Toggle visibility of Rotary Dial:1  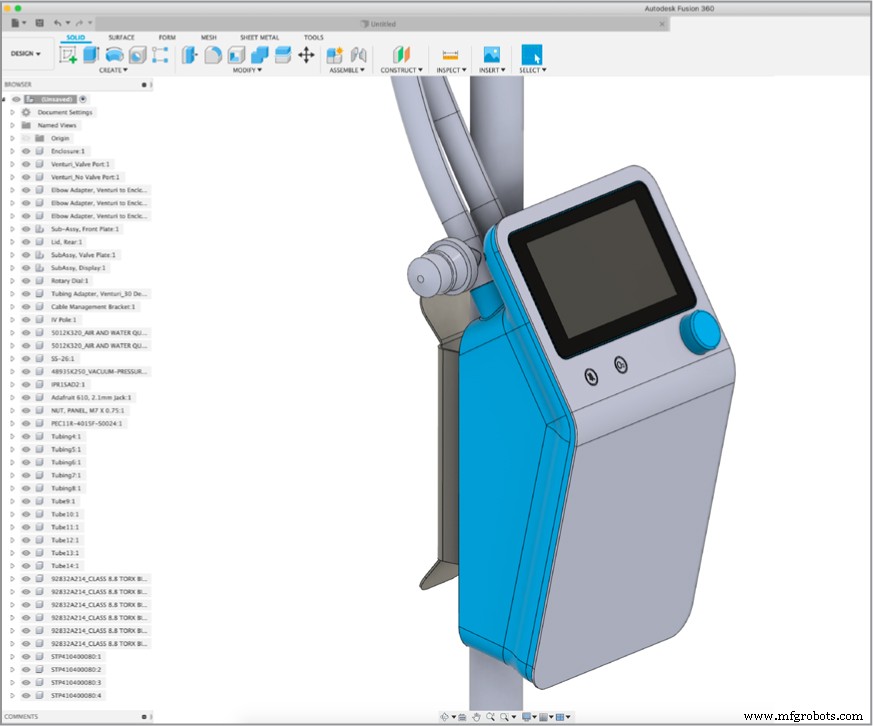[25, 281]
